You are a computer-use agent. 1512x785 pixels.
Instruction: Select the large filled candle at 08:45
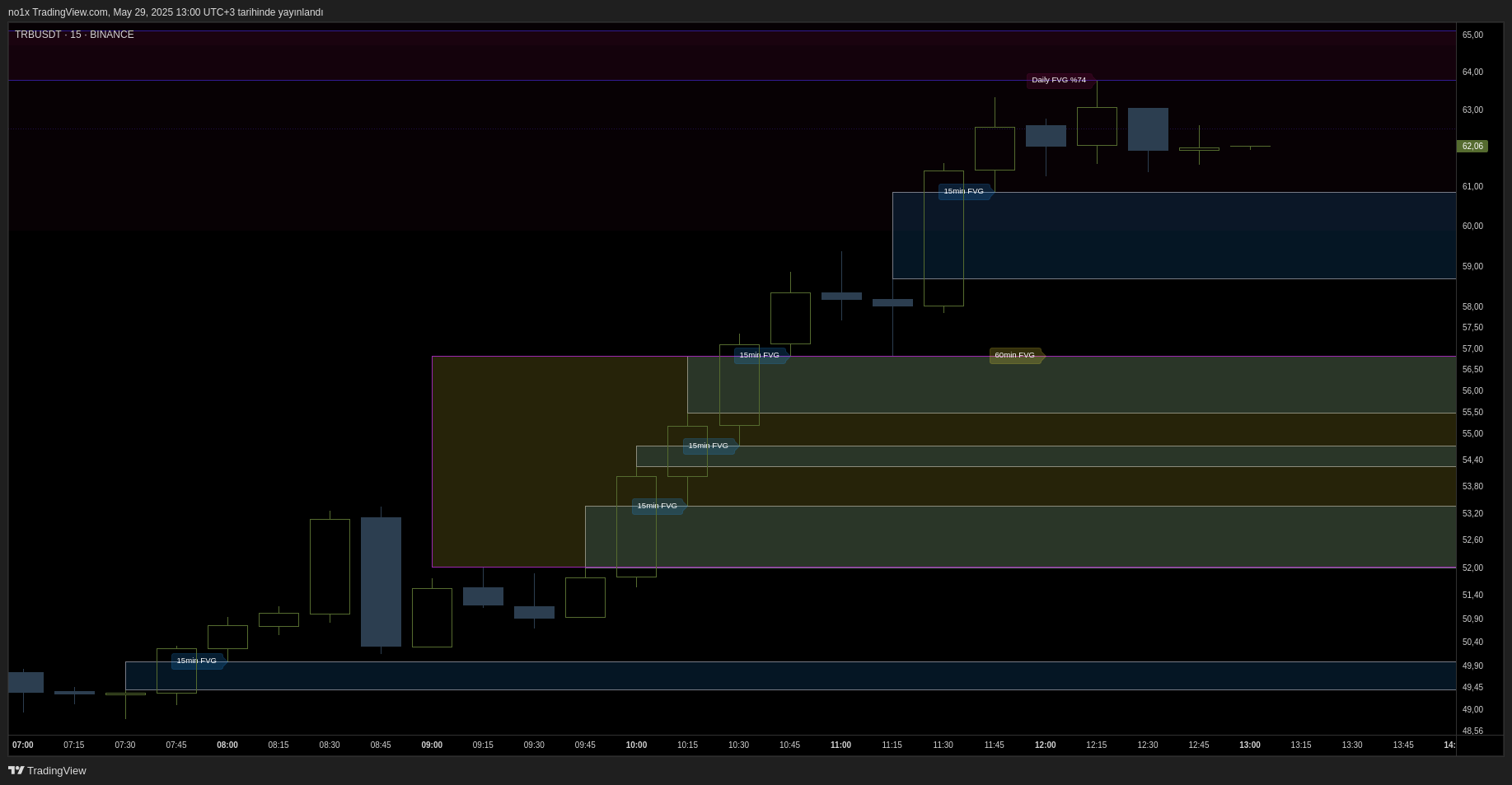coord(381,582)
